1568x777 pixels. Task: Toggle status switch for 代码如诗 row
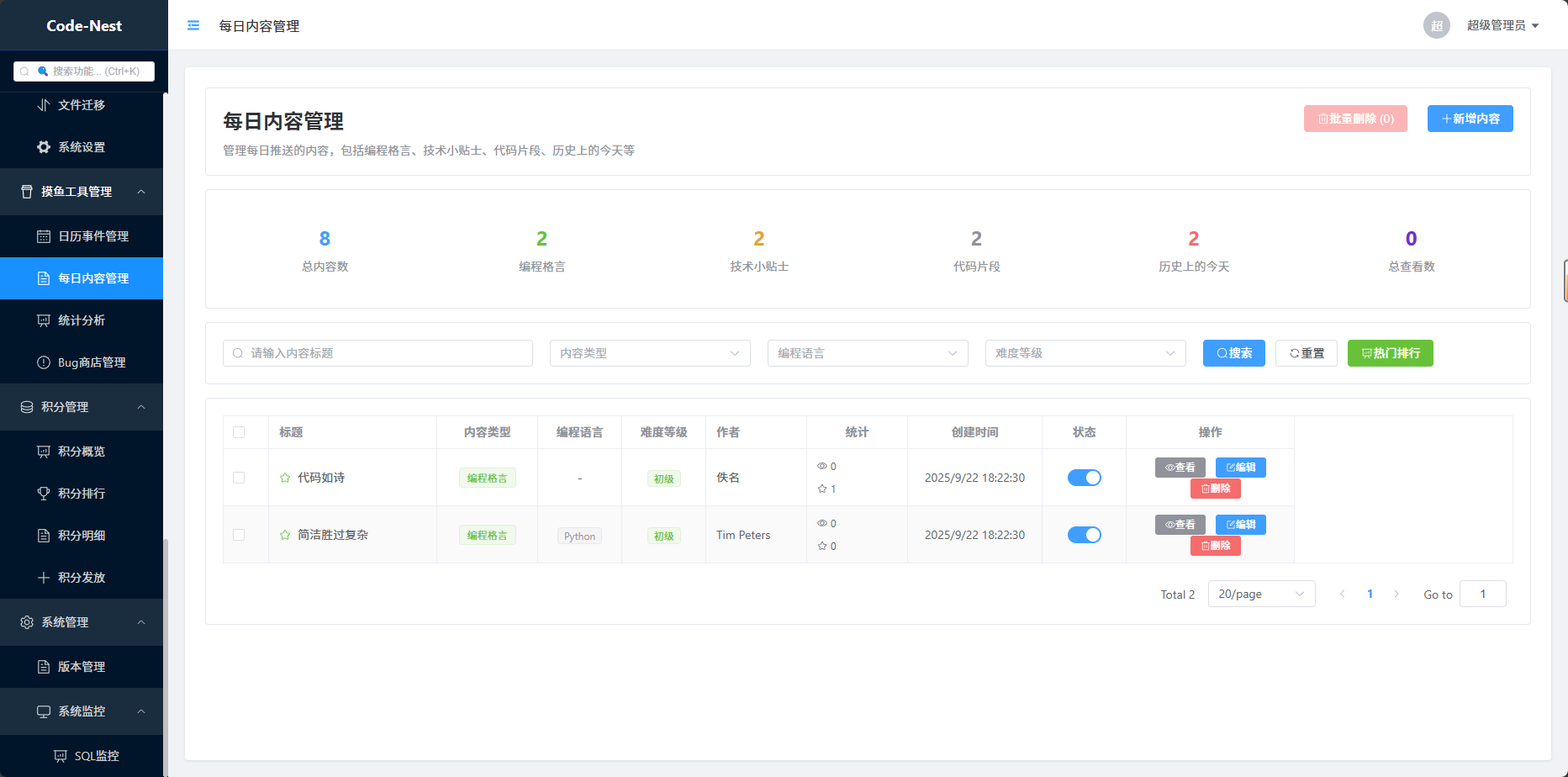click(x=1084, y=478)
